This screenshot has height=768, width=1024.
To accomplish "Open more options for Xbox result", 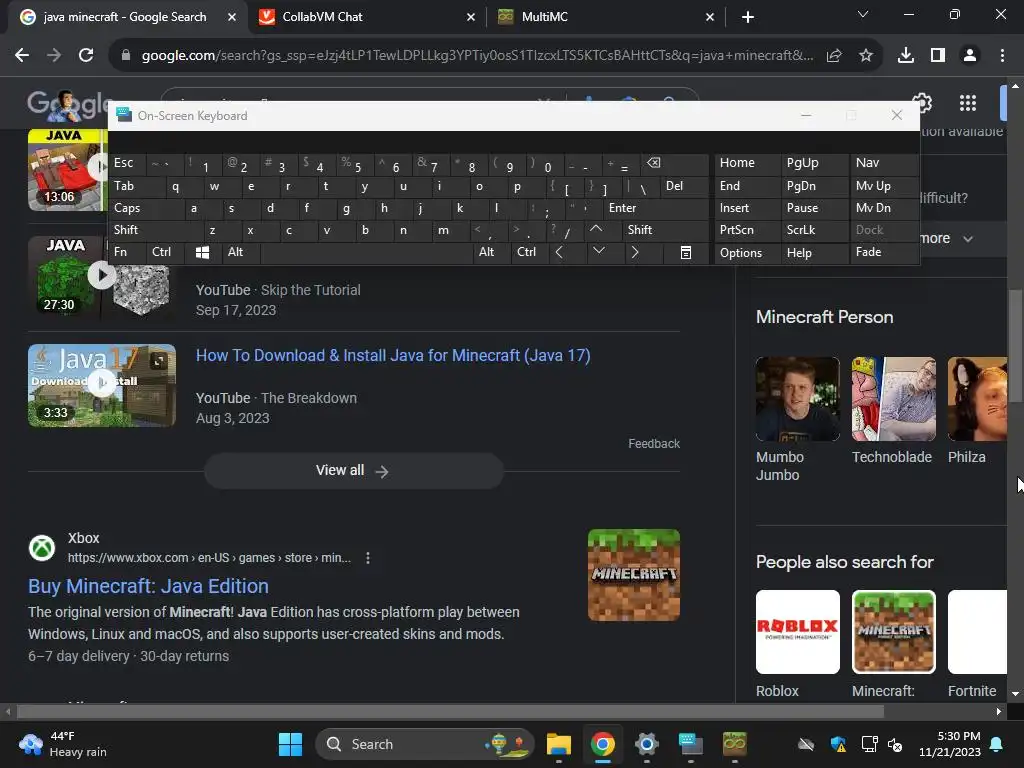I will pyautogui.click(x=368, y=558).
